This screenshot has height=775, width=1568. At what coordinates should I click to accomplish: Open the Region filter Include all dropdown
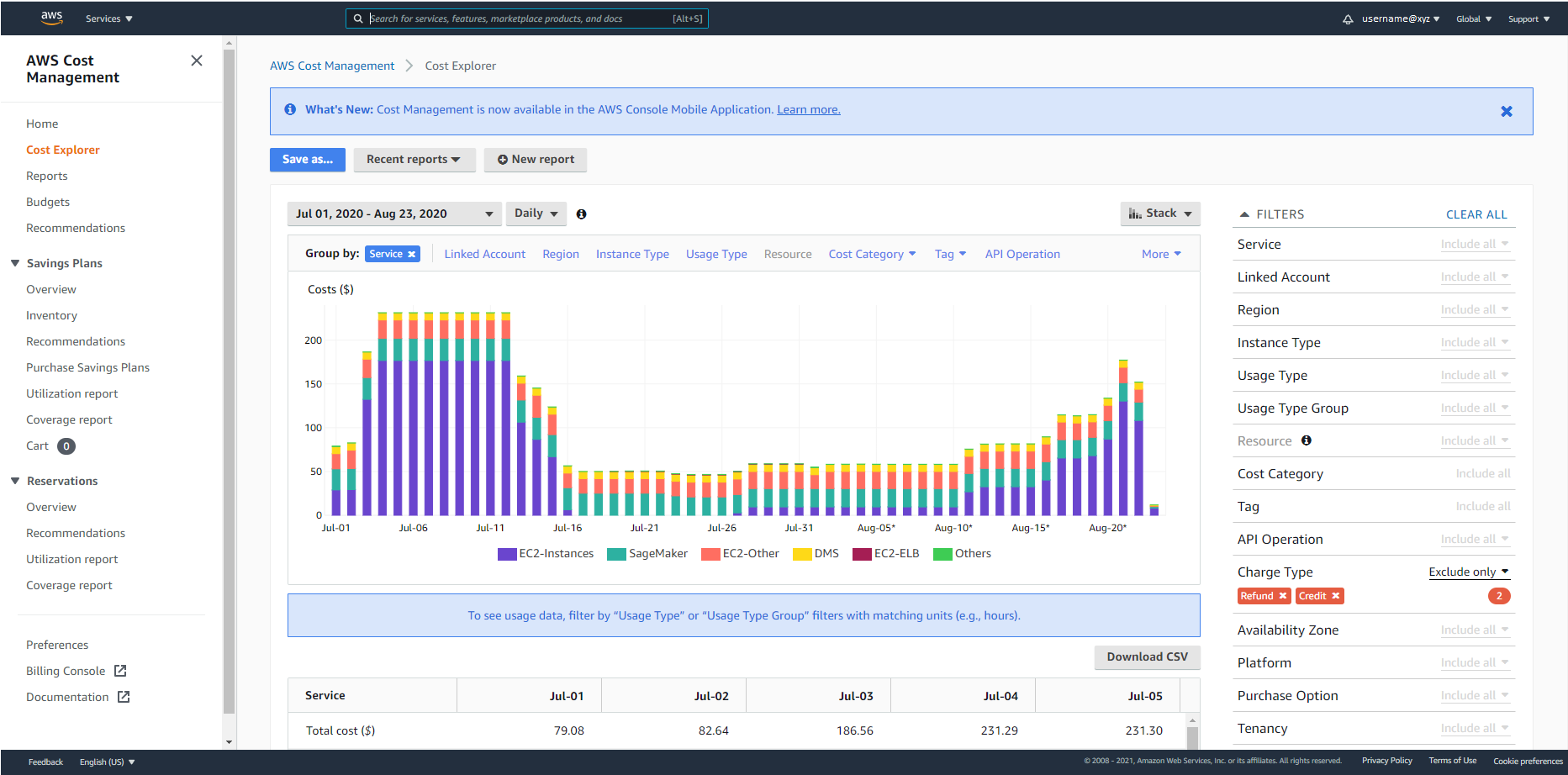tap(1475, 310)
